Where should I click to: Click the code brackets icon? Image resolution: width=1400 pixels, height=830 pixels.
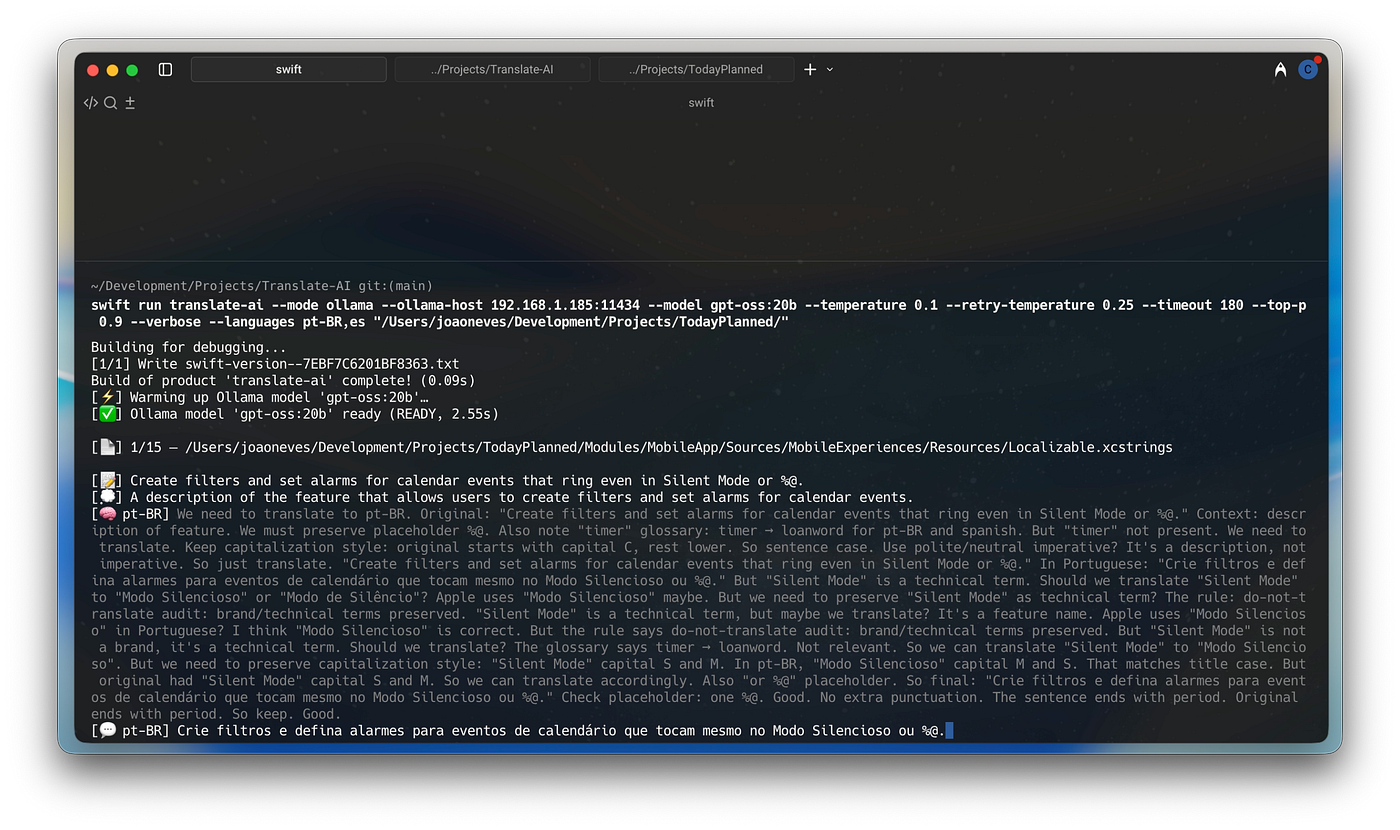pos(91,102)
